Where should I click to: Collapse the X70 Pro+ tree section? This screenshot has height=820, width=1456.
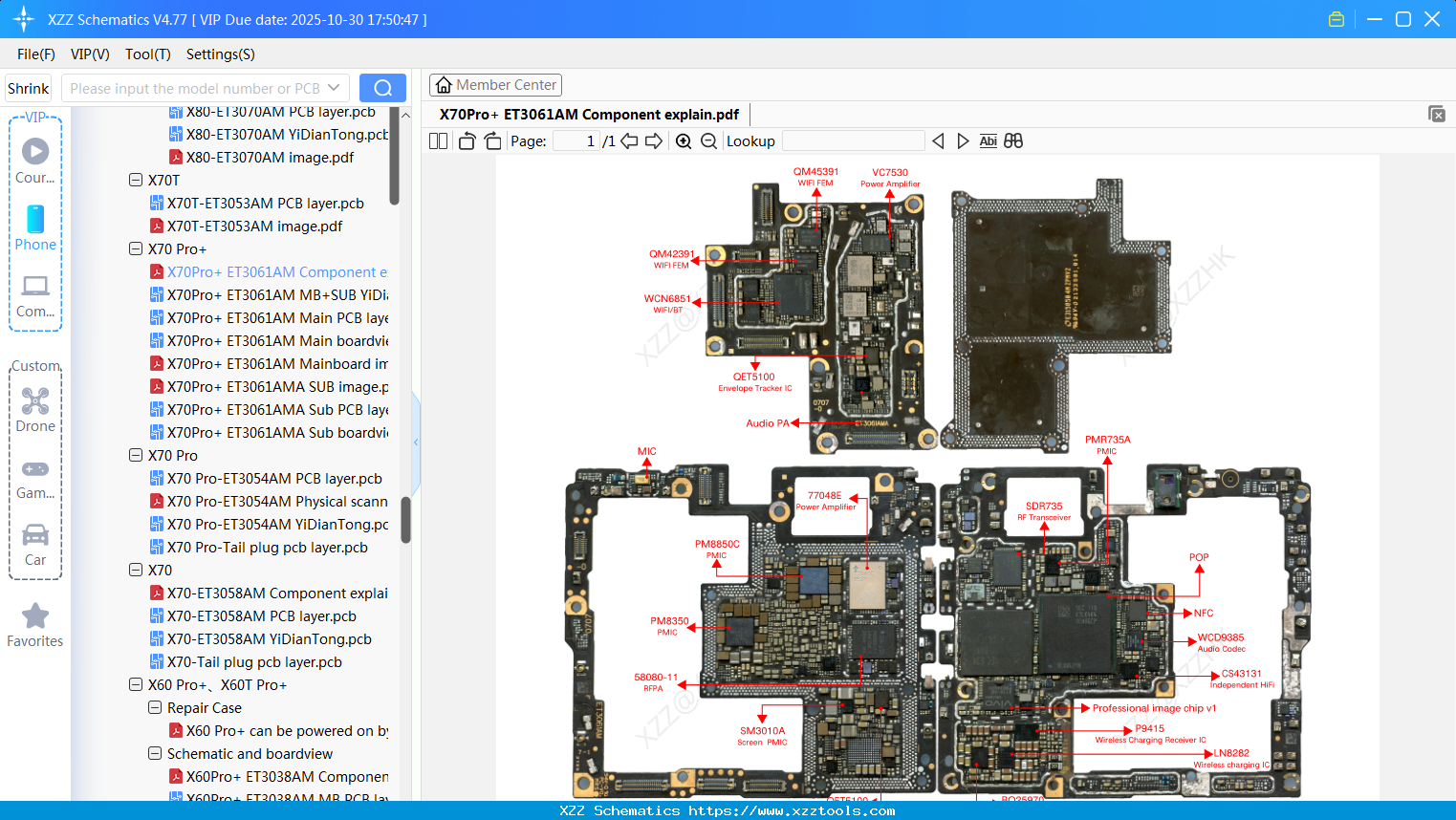tap(136, 248)
